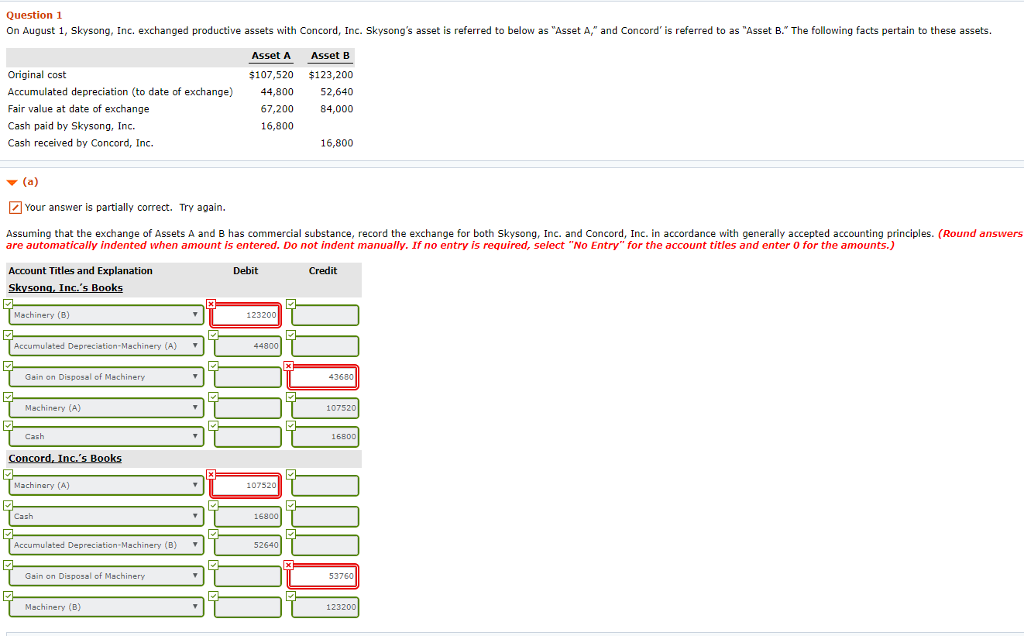The image size is (1024, 636).
Task: Click the green checkmark box above the 52640 debit field
Action: click(x=213, y=536)
